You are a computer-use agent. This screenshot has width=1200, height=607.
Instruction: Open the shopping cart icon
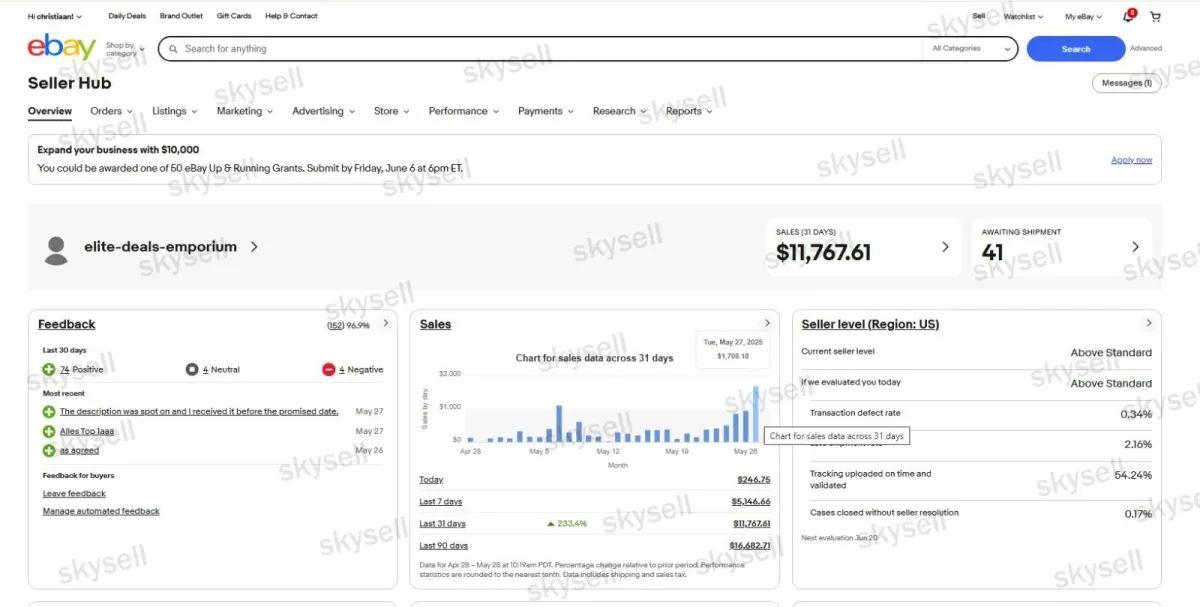click(x=1155, y=17)
